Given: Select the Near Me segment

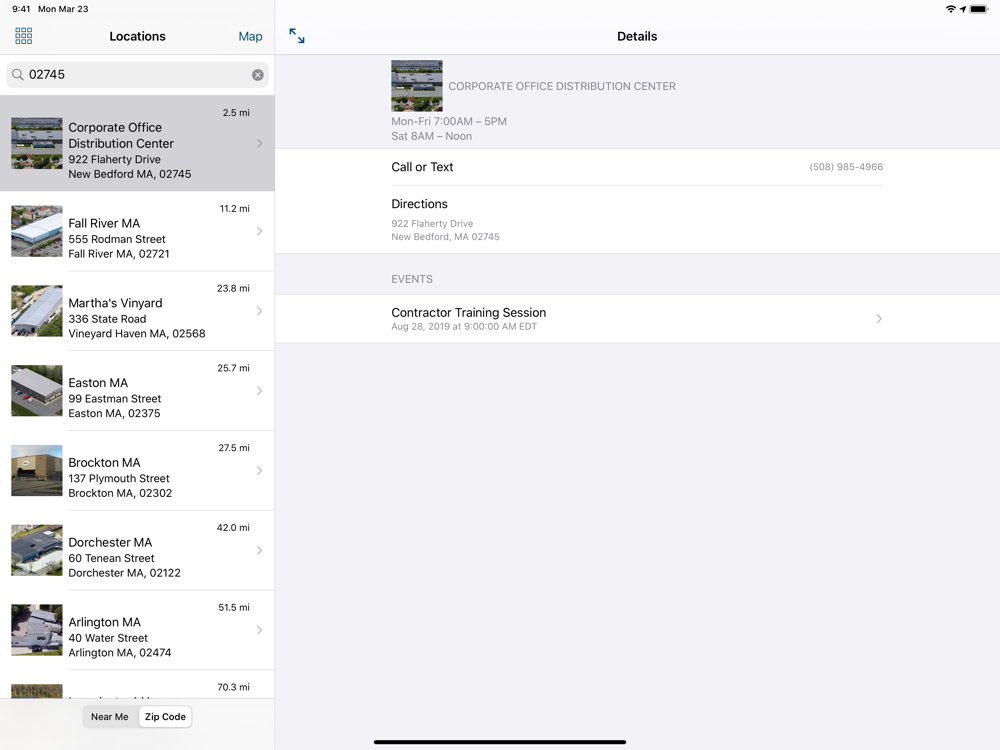Looking at the screenshot, I should coord(110,717).
